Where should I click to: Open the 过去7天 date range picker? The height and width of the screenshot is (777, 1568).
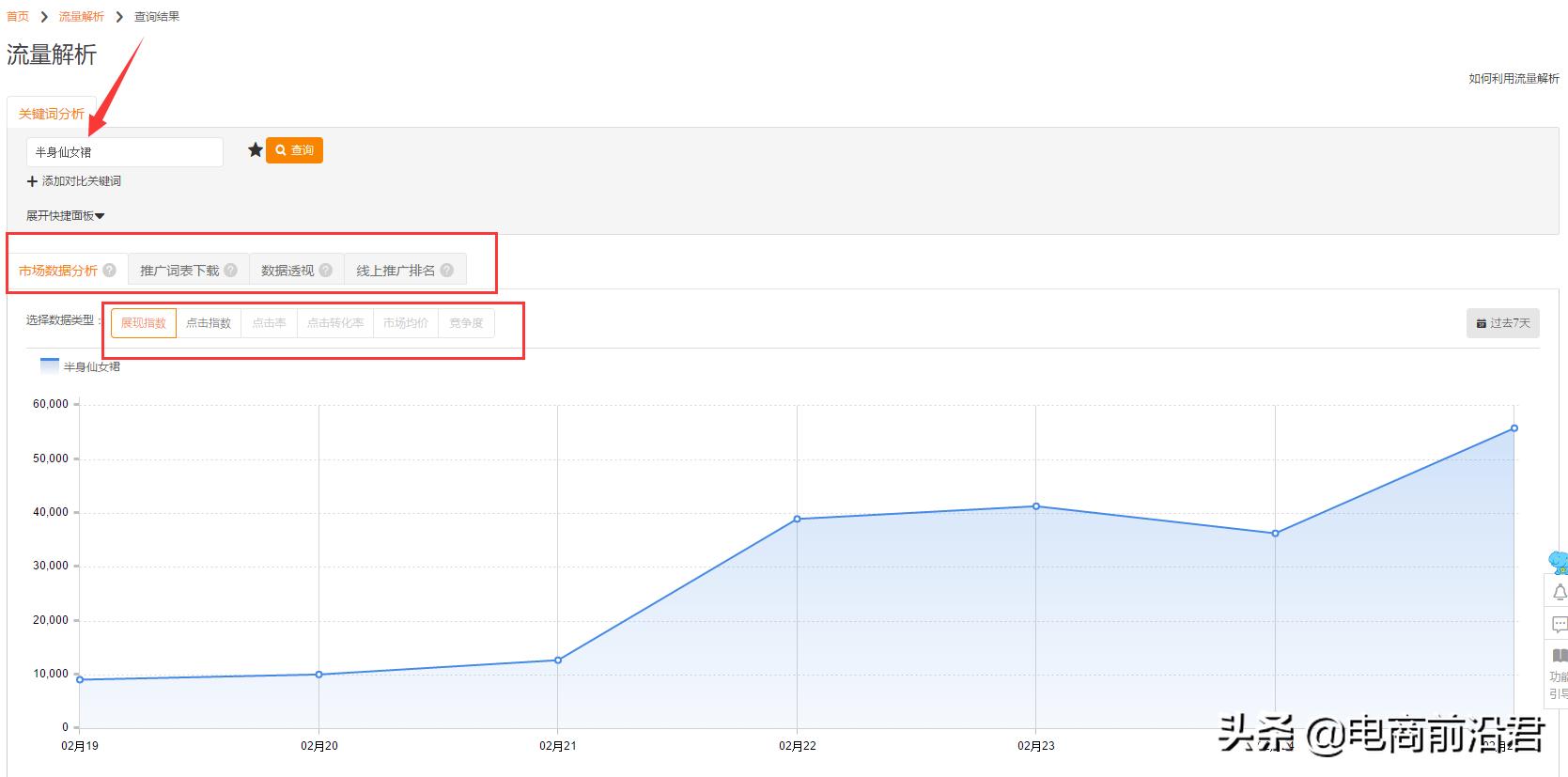1503,323
